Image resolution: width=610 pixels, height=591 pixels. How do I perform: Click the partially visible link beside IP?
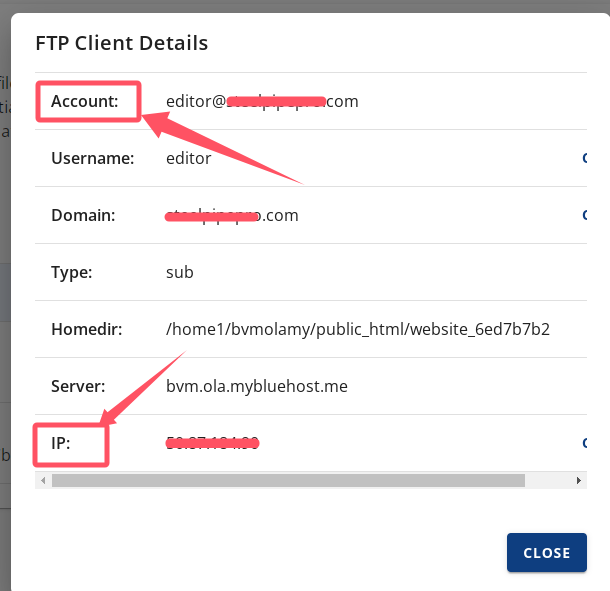pyautogui.click(x=583, y=442)
